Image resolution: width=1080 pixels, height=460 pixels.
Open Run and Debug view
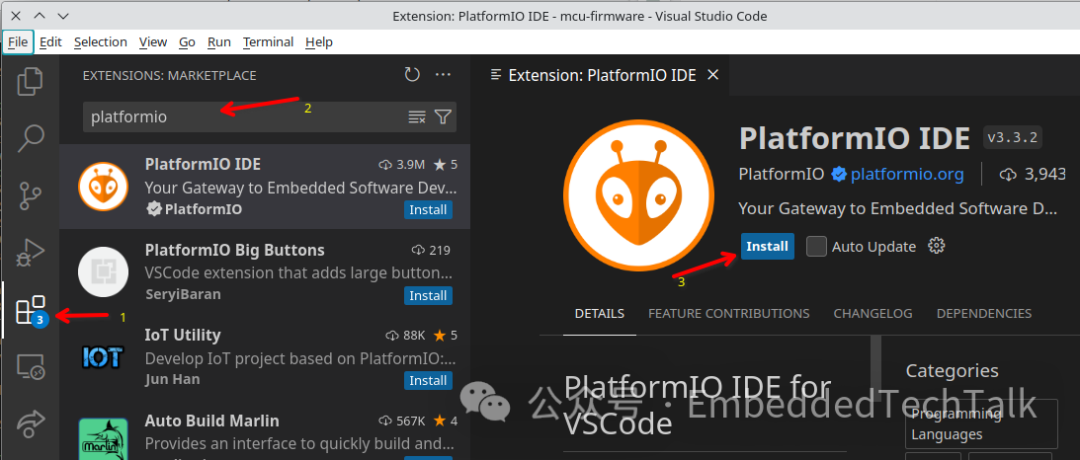31,253
